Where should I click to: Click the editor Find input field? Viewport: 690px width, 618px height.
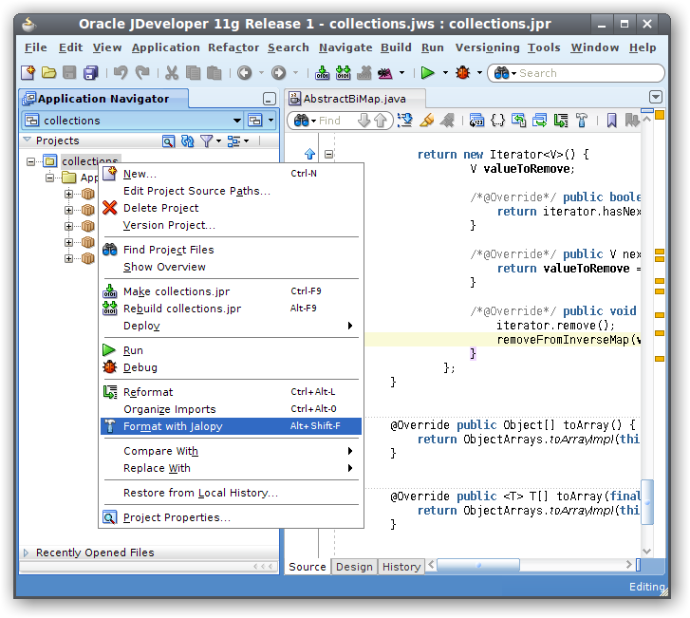tap(337, 120)
